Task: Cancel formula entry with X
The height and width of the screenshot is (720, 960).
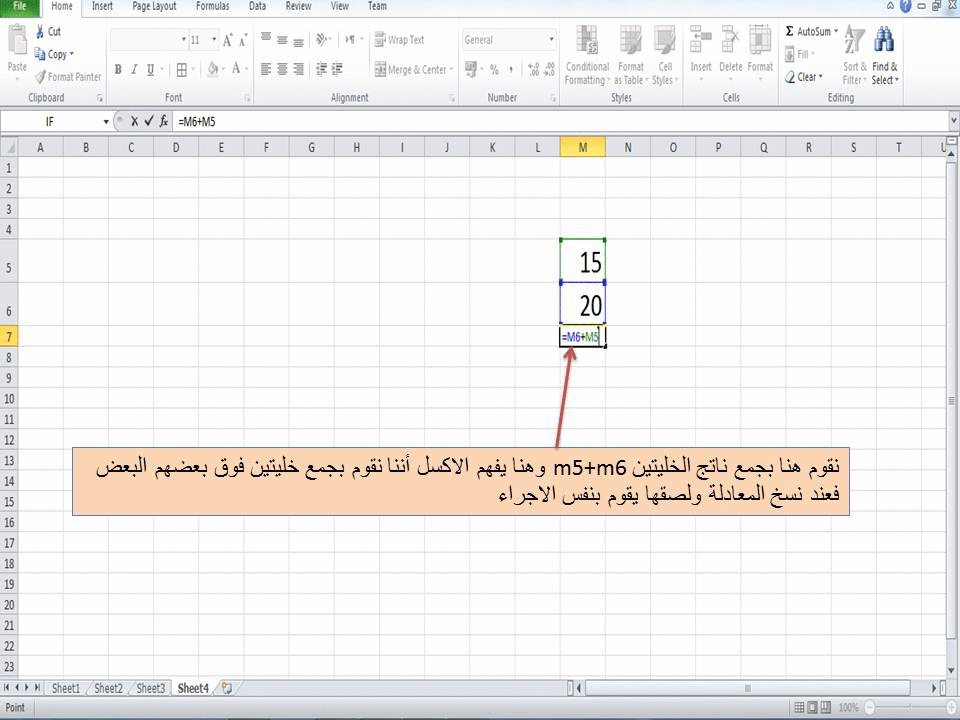Action: tap(135, 122)
